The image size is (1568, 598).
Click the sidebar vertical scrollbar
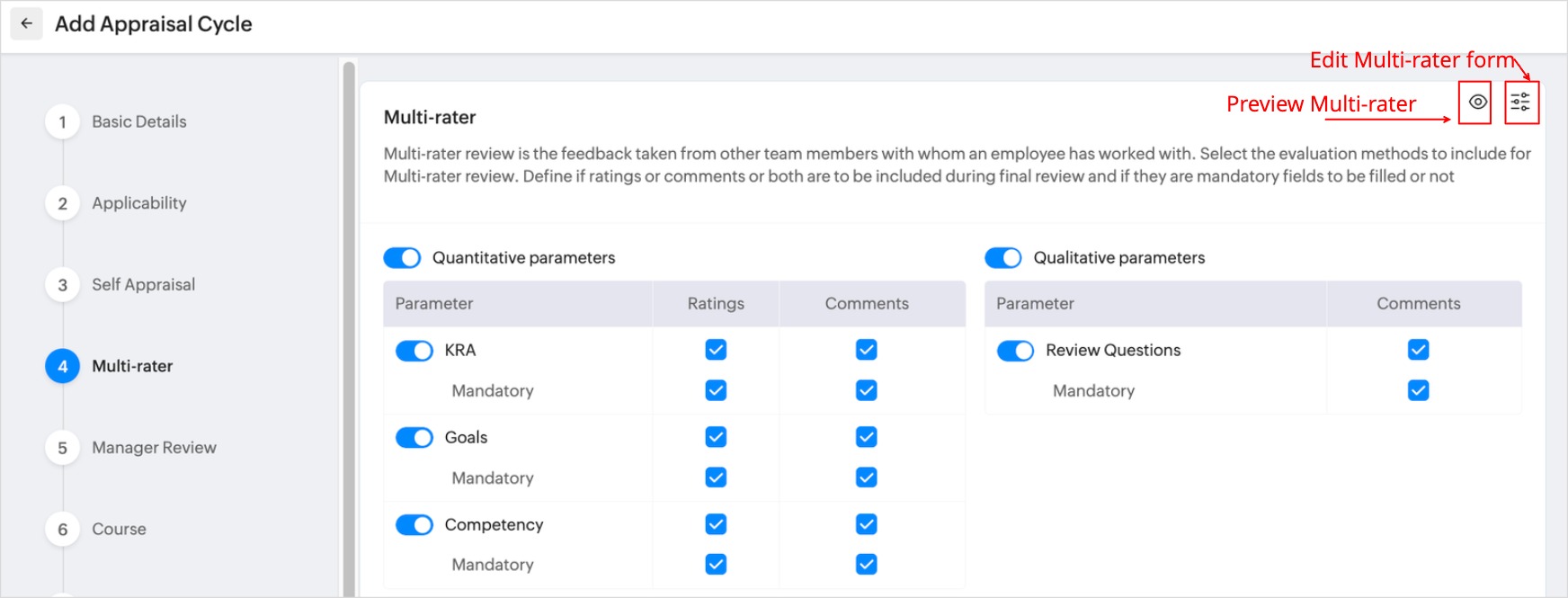pyautogui.click(x=349, y=328)
